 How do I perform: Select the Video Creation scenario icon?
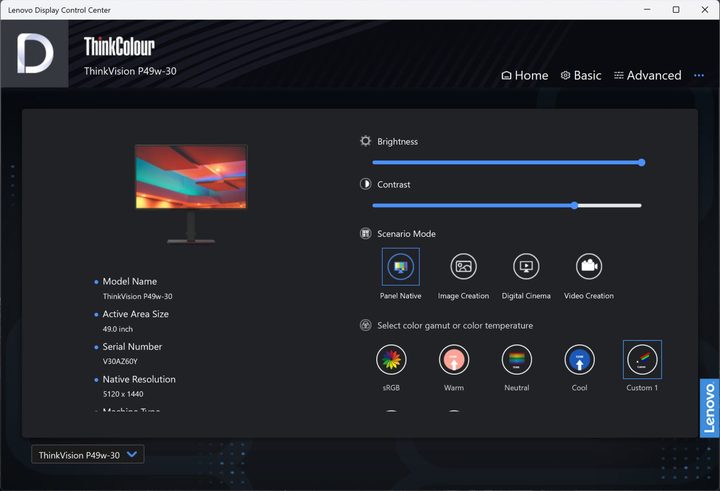589,266
